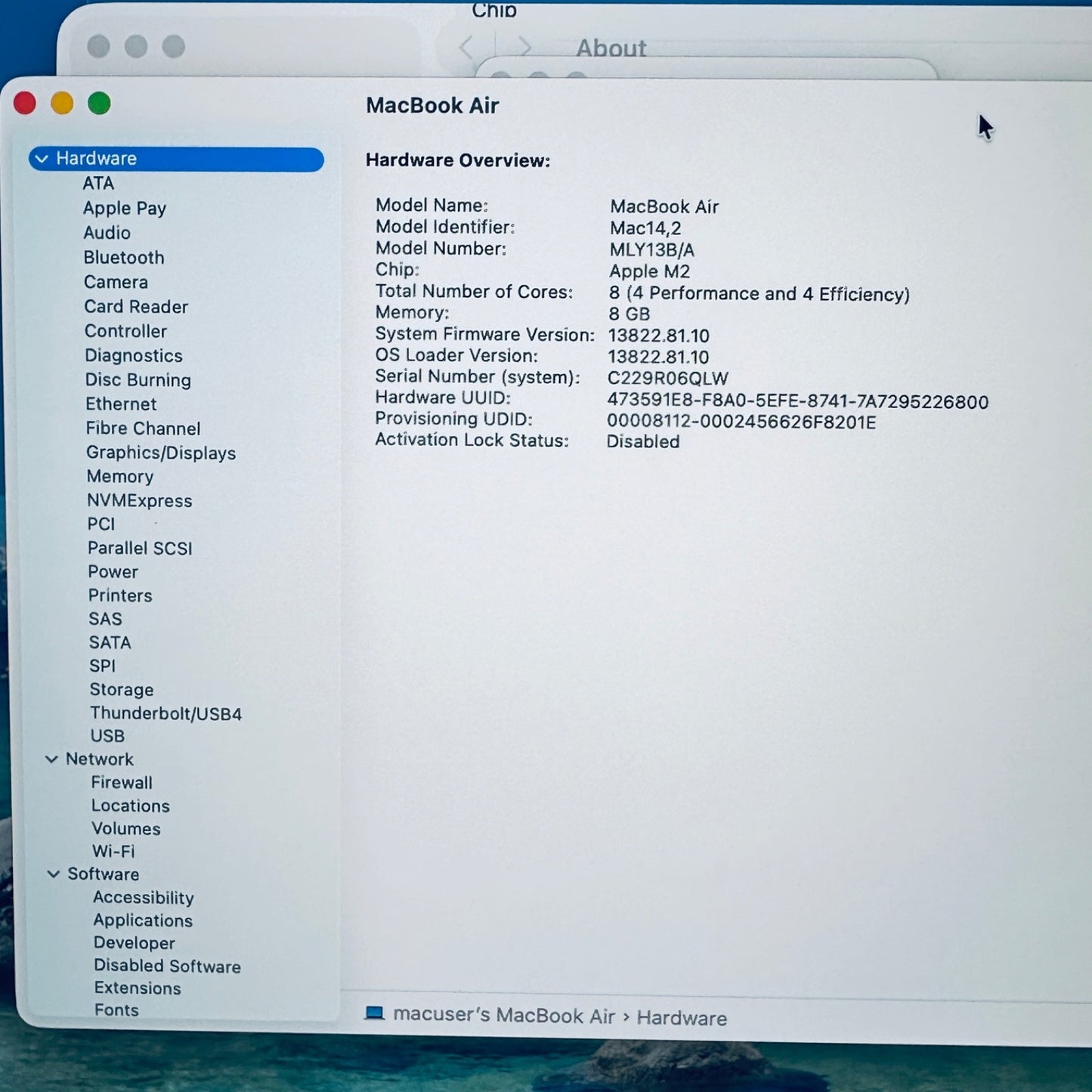This screenshot has width=1092, height=1092.
Task: Open the Firewall section under Network
Action: click(x=121, y=782)
